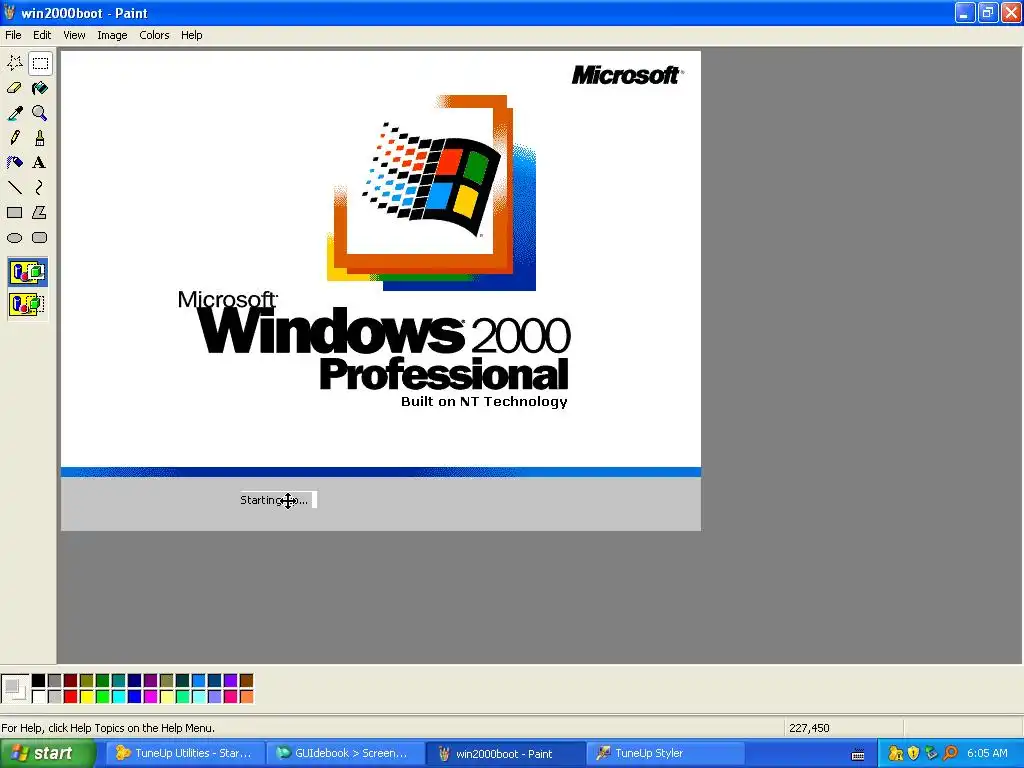Activate the Pick Color eyedropper tool
This screenshot has width=1024, height=768.
tap(14, 113)
